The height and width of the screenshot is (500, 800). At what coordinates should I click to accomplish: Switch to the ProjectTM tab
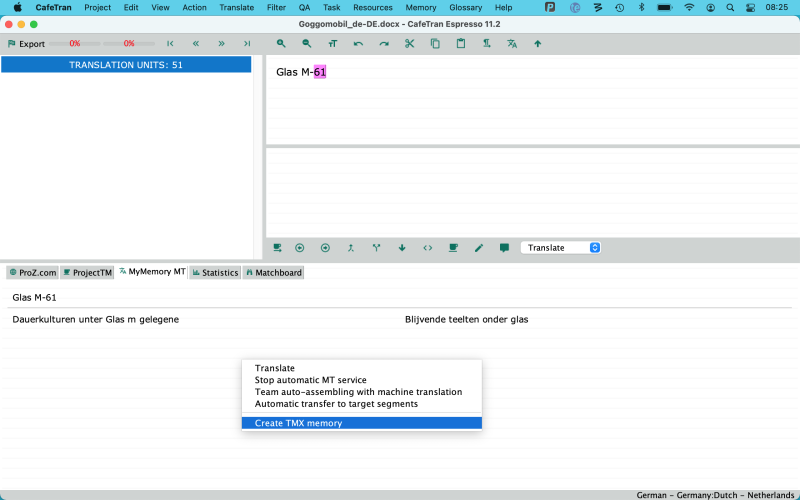click(x=87, y=272)
